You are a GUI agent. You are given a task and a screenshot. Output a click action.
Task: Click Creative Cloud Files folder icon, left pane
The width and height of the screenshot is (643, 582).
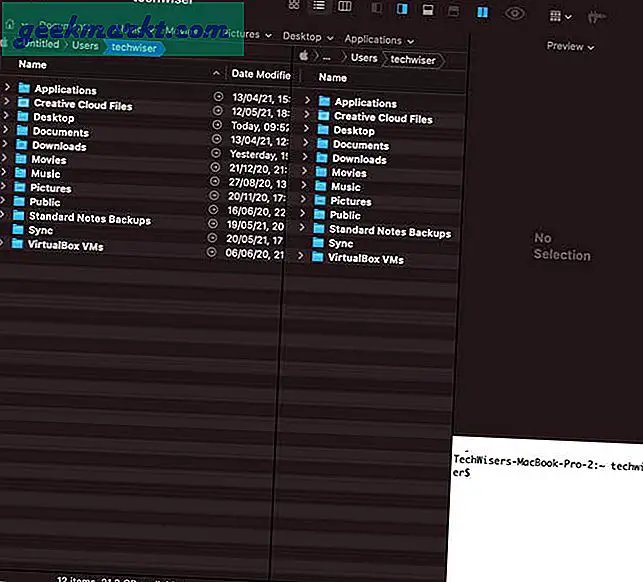click(x=23, y=102)
